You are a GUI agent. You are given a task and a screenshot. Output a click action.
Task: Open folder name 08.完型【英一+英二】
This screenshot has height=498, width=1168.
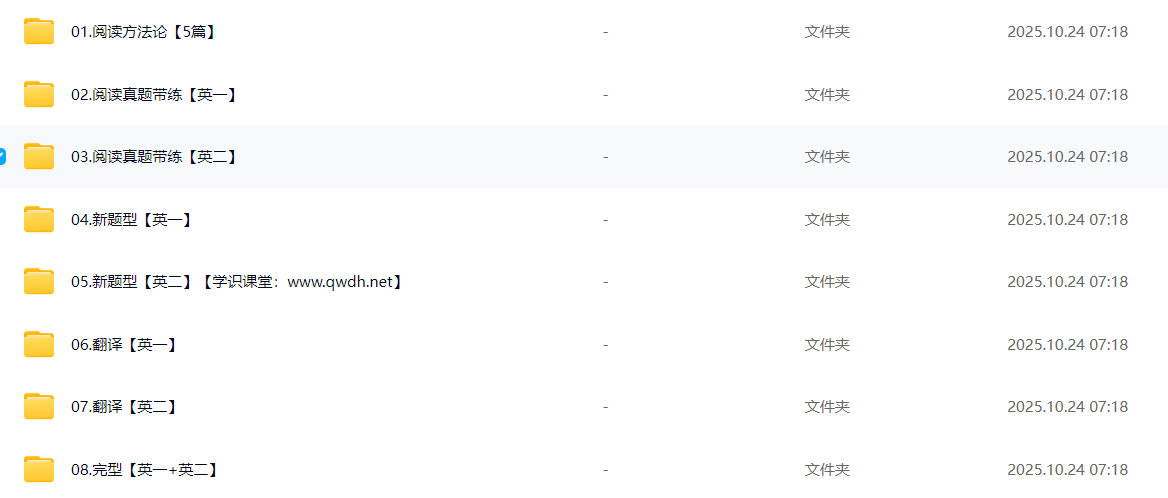point(145,470)
